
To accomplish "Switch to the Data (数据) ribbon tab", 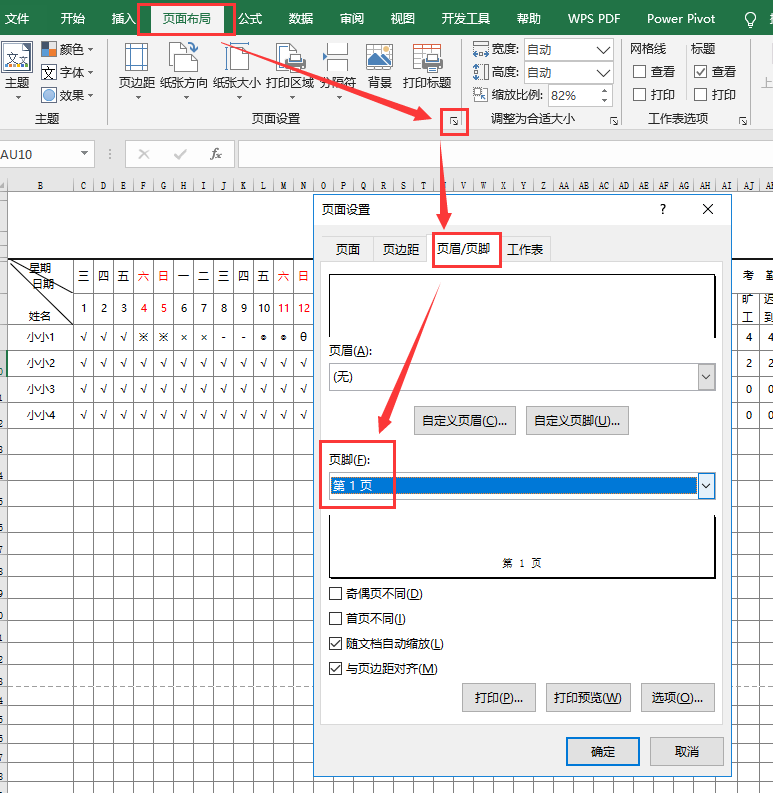I will tap(300, 19).
